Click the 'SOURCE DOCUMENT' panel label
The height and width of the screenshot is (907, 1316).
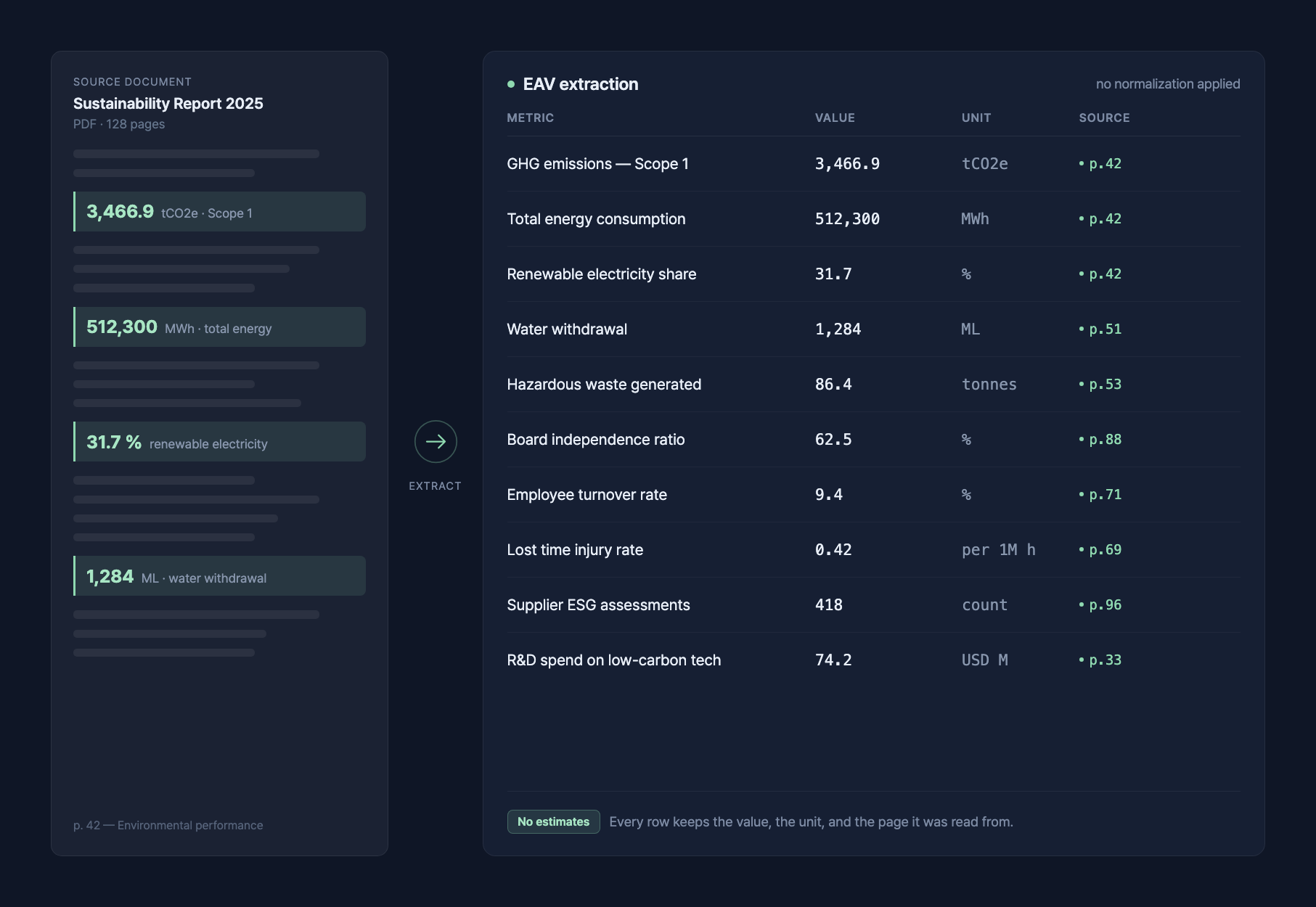coord(132,82)
